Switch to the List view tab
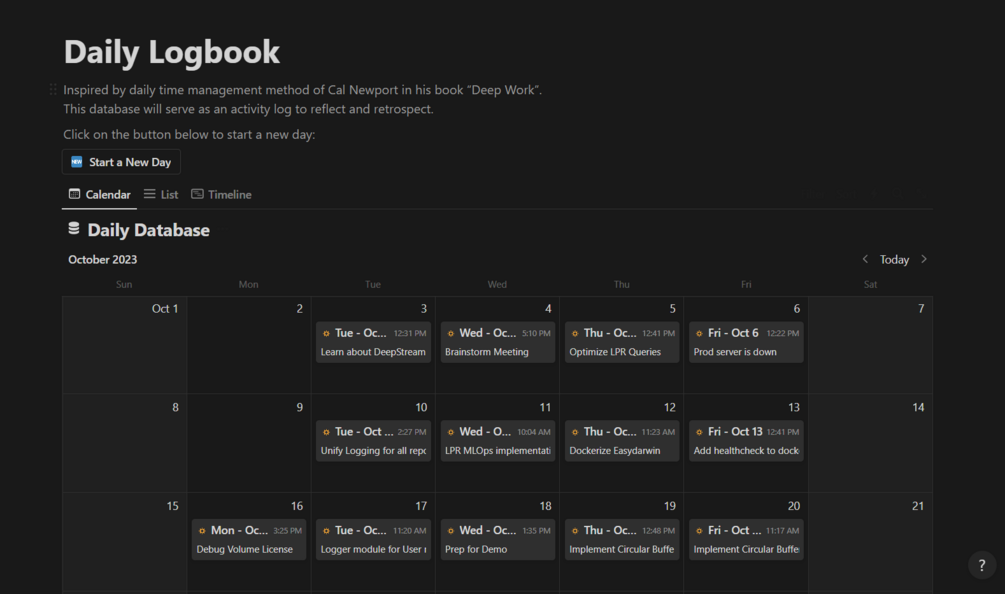Image resolution: width=1005 pixels, height=594 pixels. [x=161, y=194]
